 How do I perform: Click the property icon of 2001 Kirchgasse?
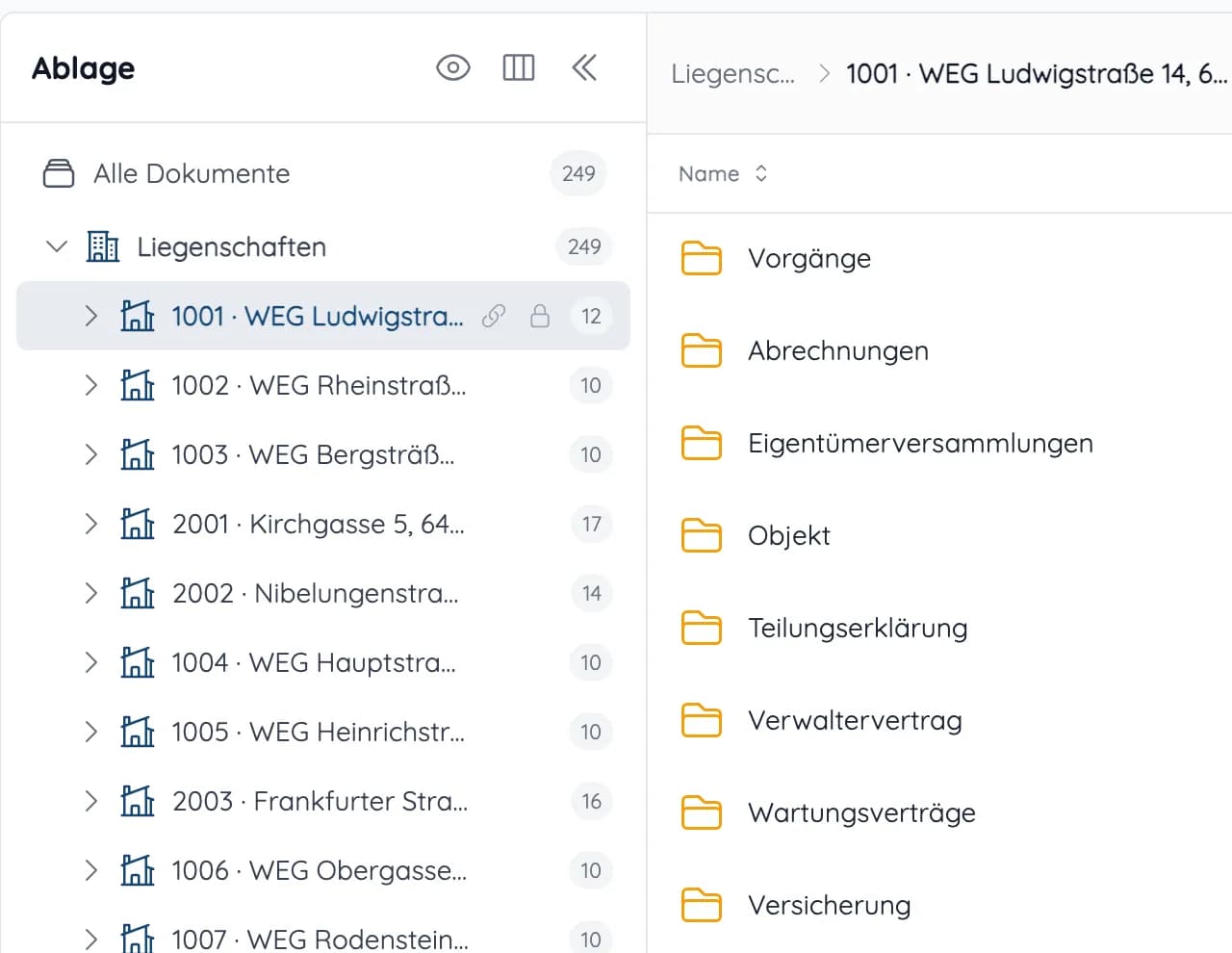pyautogui.click(x=137, y=524)
